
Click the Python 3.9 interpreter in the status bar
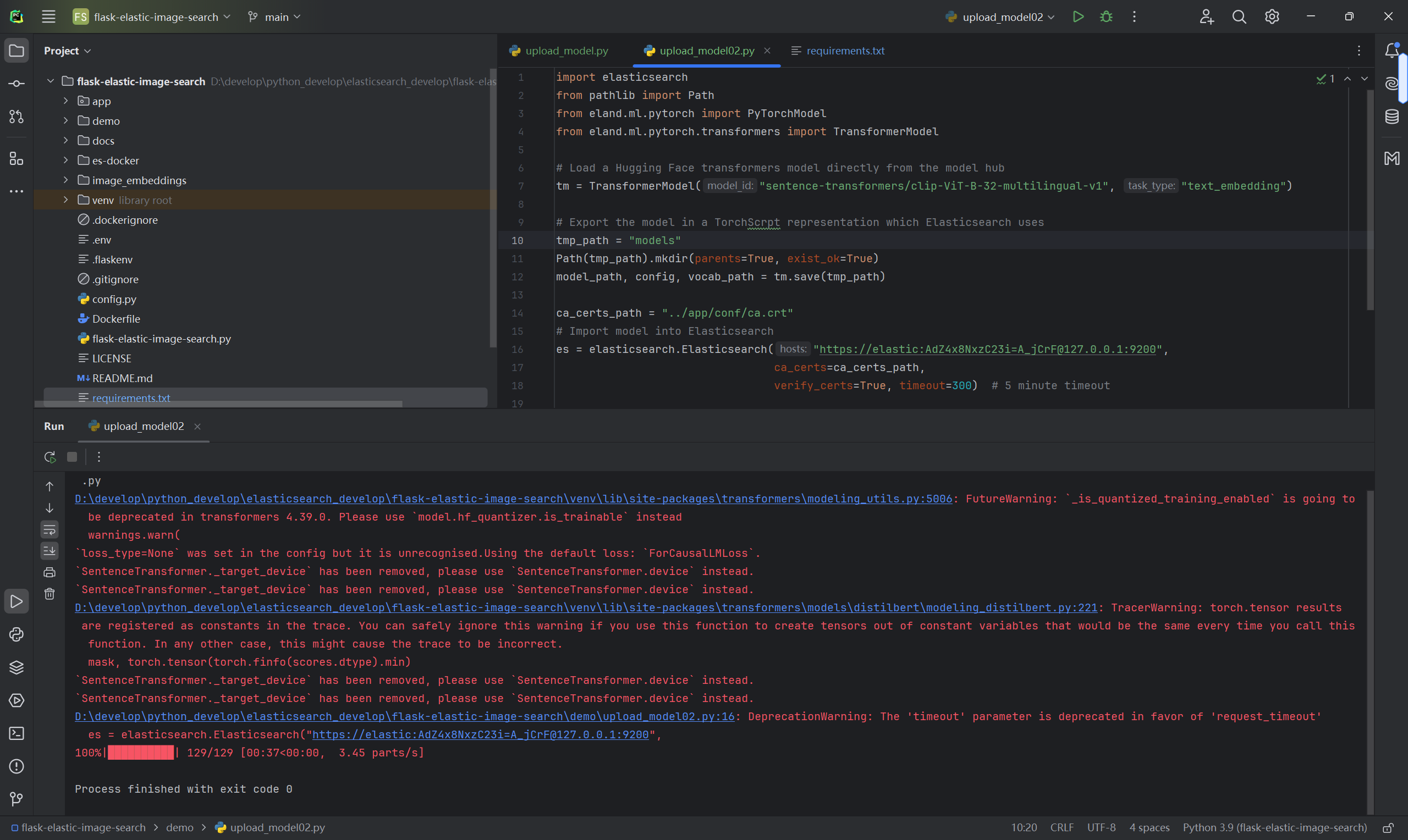(x=1274, y=827)
